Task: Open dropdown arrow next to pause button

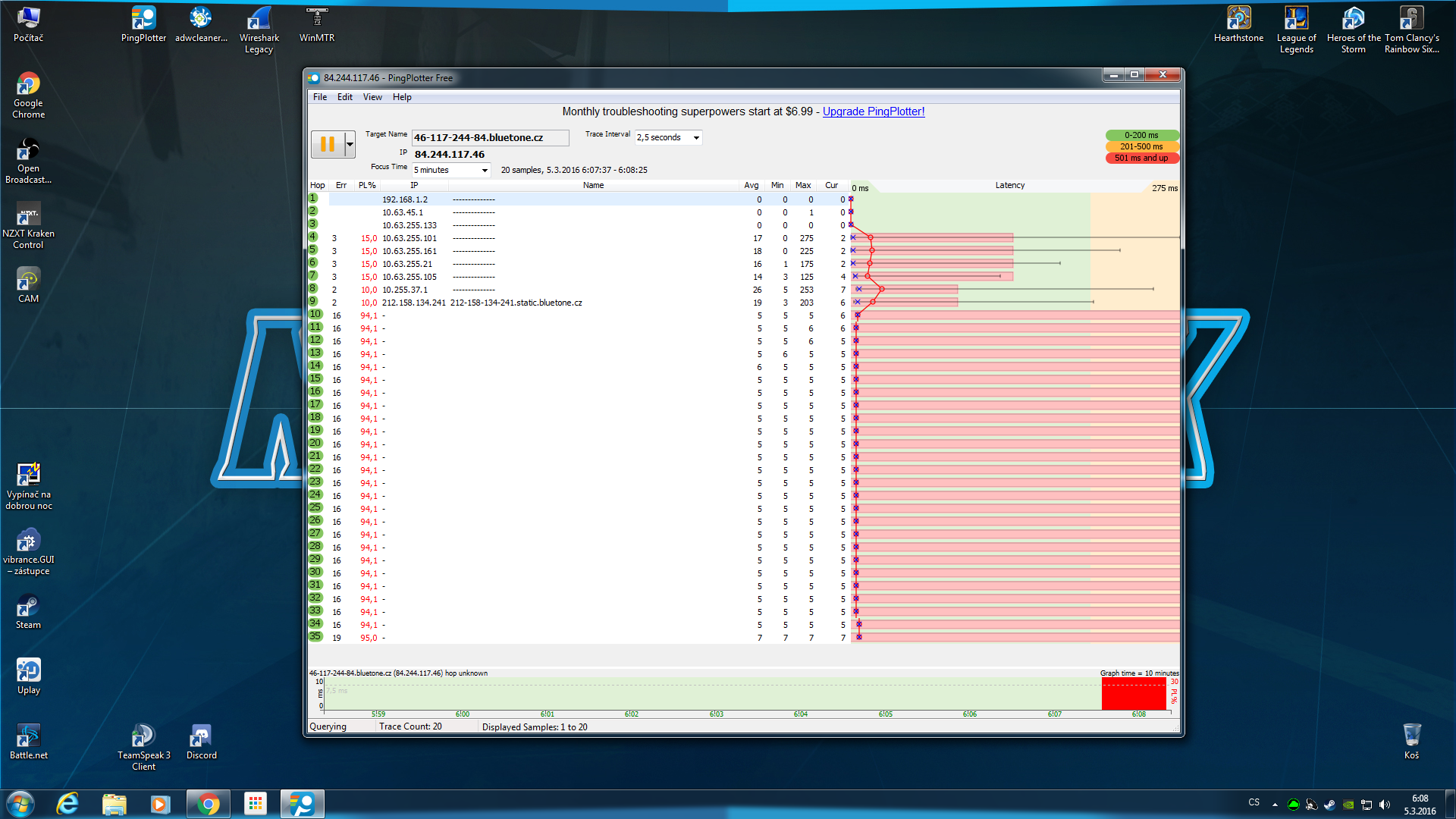Action: (x=350, y=144)
